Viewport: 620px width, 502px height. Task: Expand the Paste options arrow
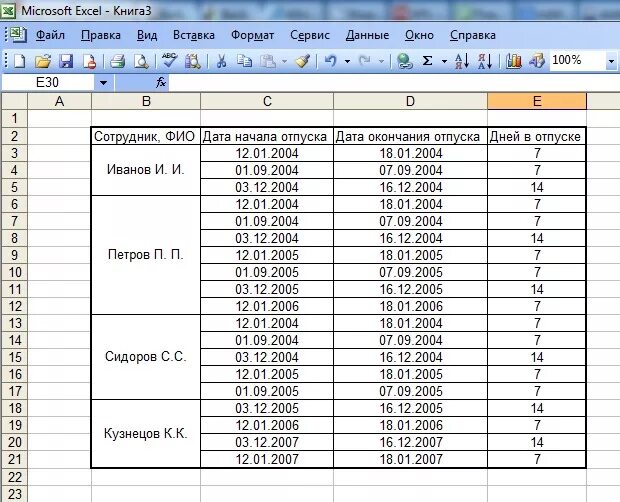284,61
